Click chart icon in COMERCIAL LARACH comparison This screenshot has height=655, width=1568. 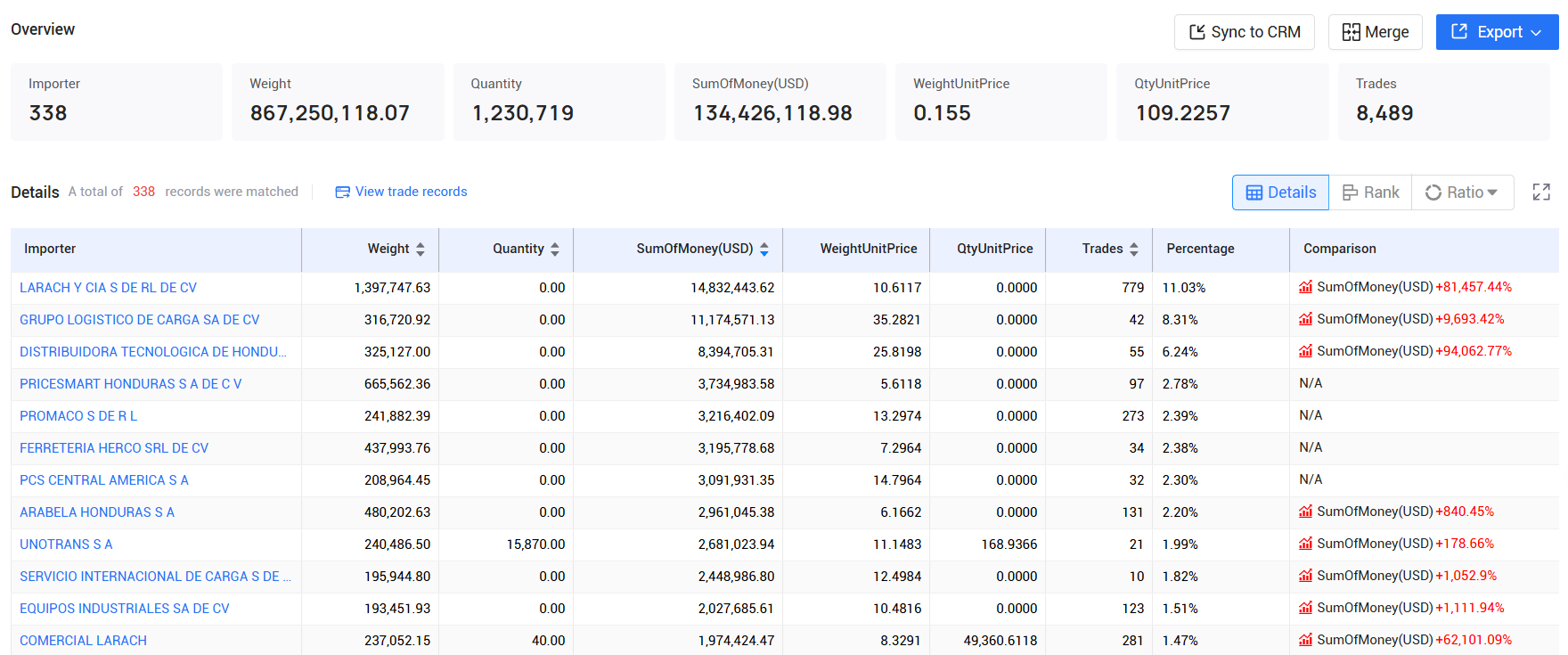[1305, 640]
